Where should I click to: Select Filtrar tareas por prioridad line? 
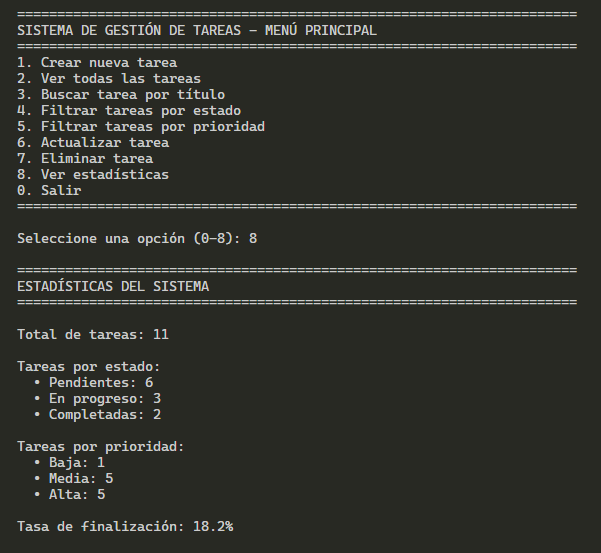(141, 126)
